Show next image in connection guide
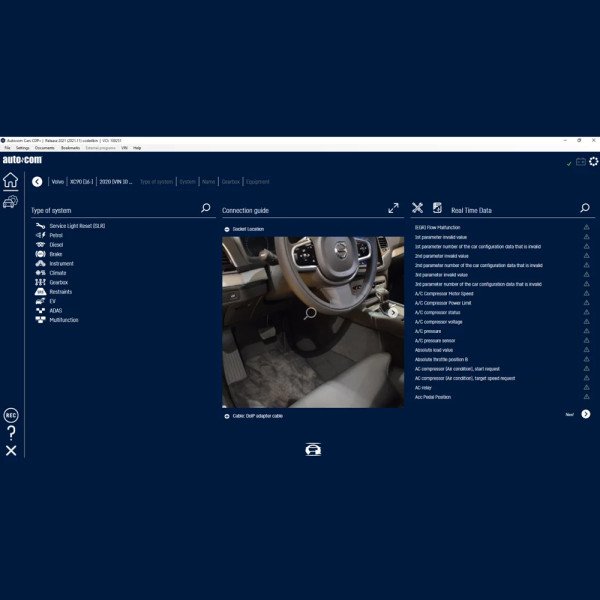600x600 pixels. [392, 313]
